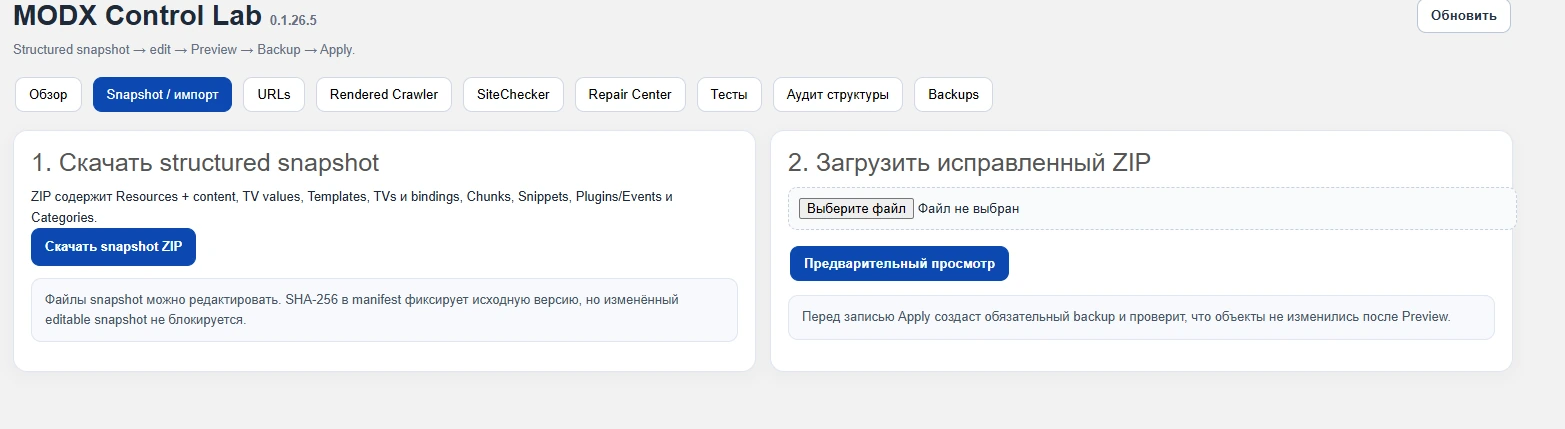Click Скачать snapshot ZIP button
The width and height of the screenshot is (1565, 429).
point(113,247)
